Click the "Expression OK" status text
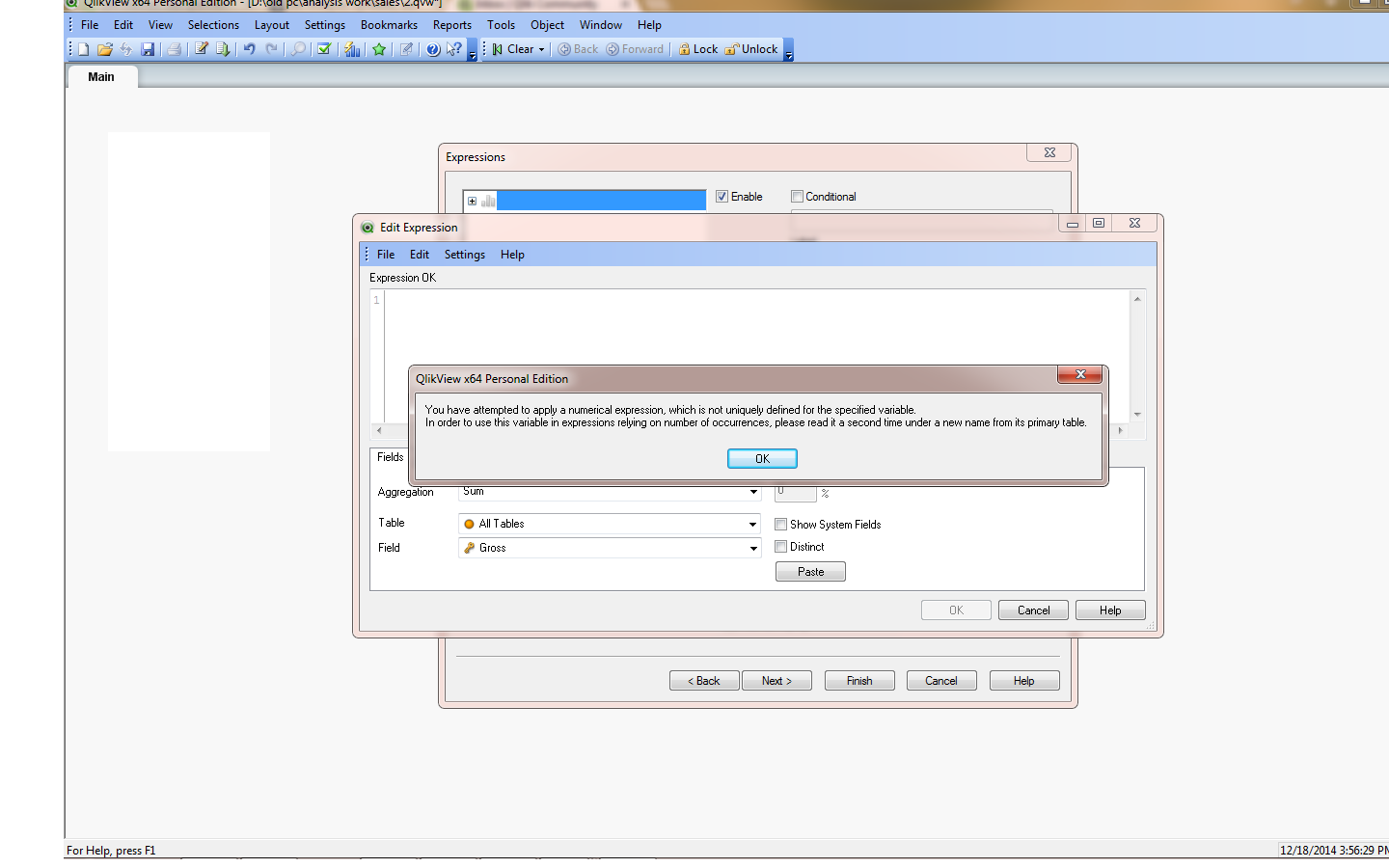The image size is (1389, 868). [402, 278]
